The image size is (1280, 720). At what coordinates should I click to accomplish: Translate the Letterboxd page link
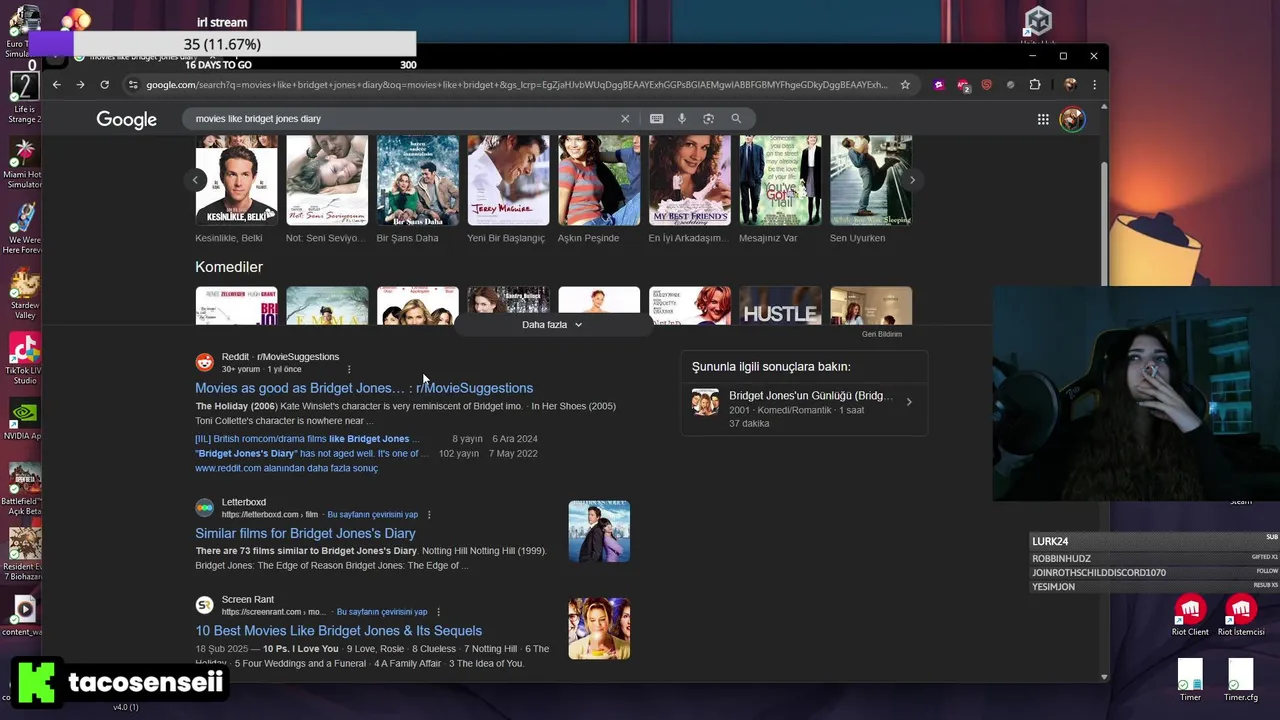point(372,515)
